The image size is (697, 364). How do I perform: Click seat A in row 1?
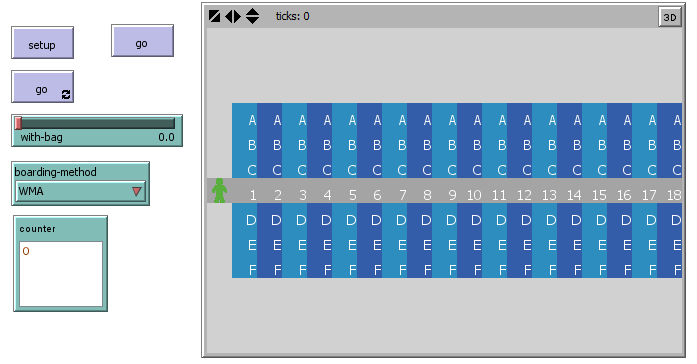pos(252,120)
